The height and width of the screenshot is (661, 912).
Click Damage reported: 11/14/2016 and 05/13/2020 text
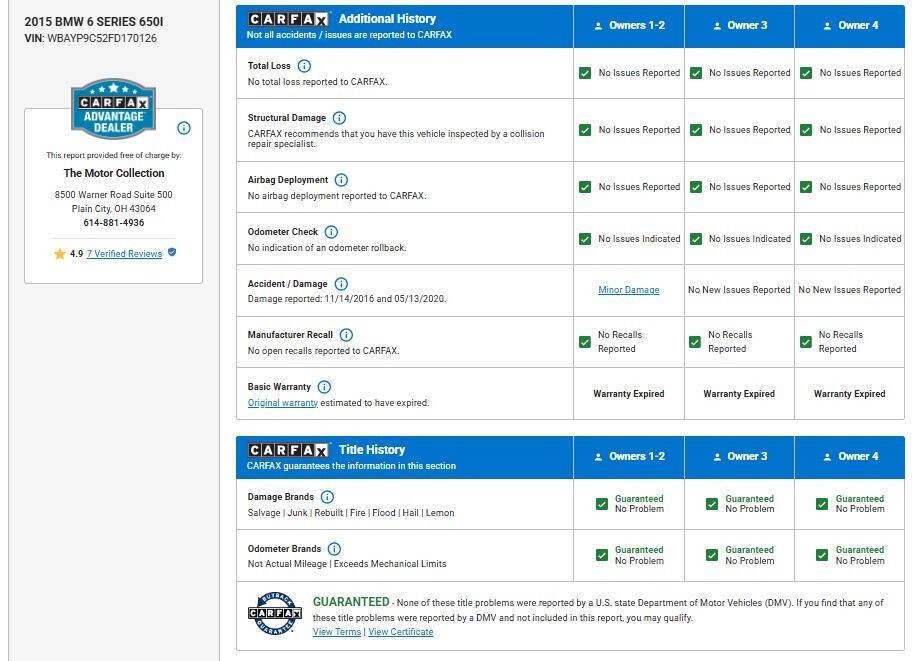tap(347, 299)
